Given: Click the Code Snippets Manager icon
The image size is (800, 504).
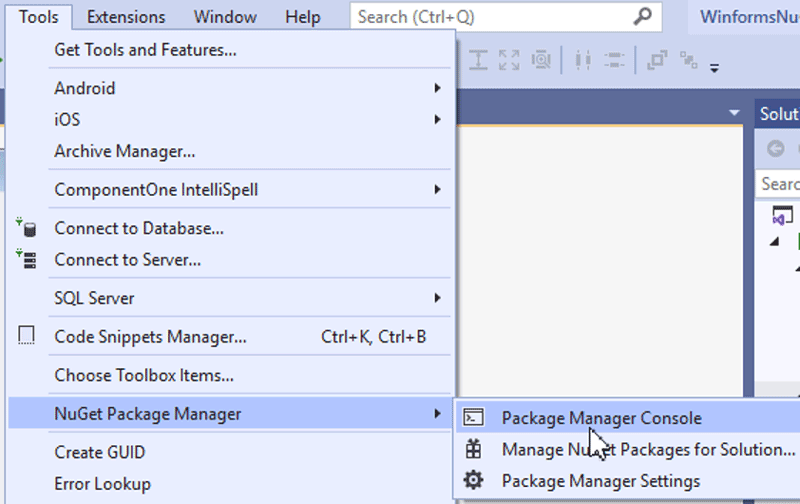Looking at the screenshot, I should [x=27, y=336].
